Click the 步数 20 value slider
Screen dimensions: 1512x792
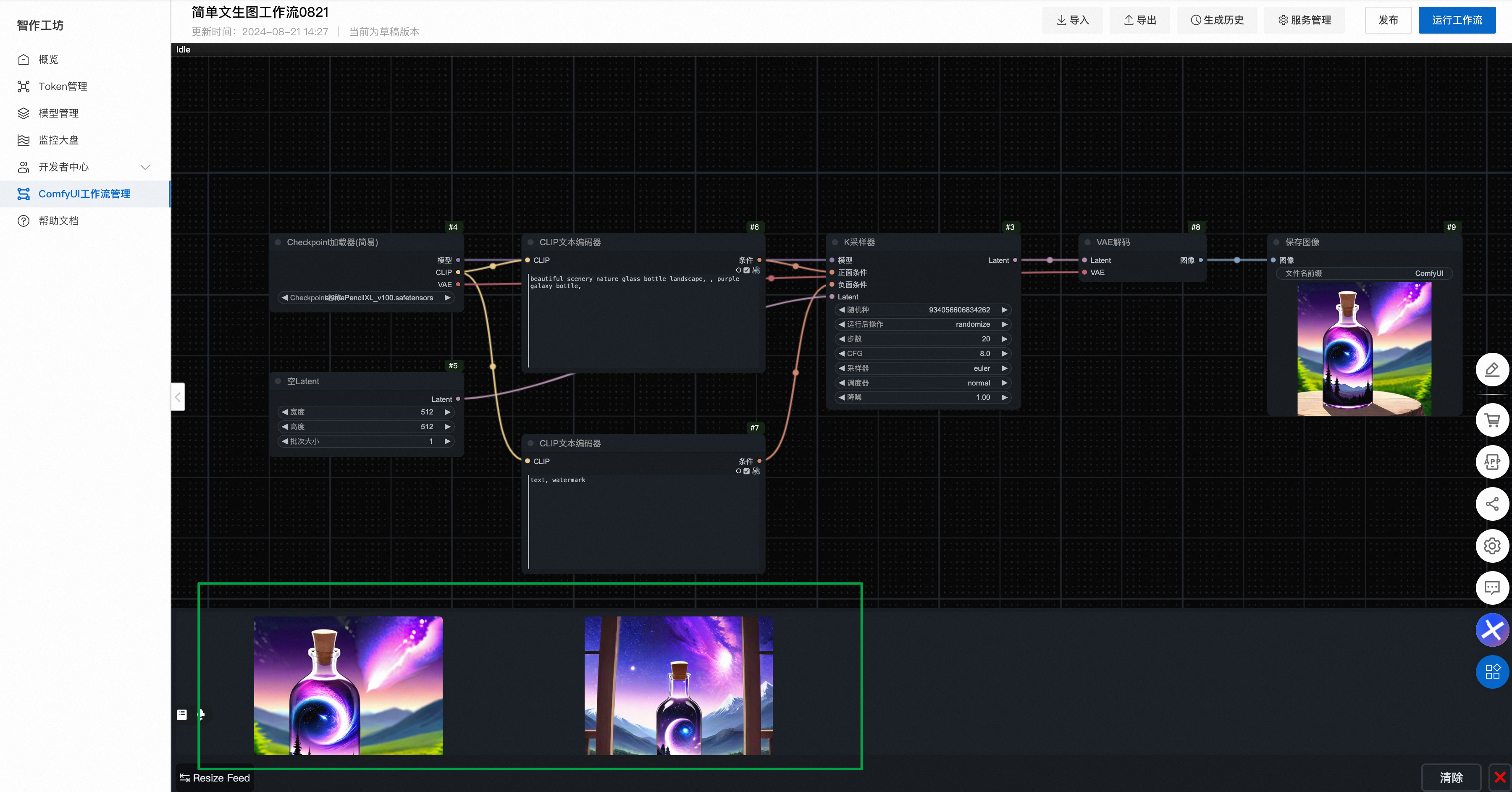click(923, 339)
